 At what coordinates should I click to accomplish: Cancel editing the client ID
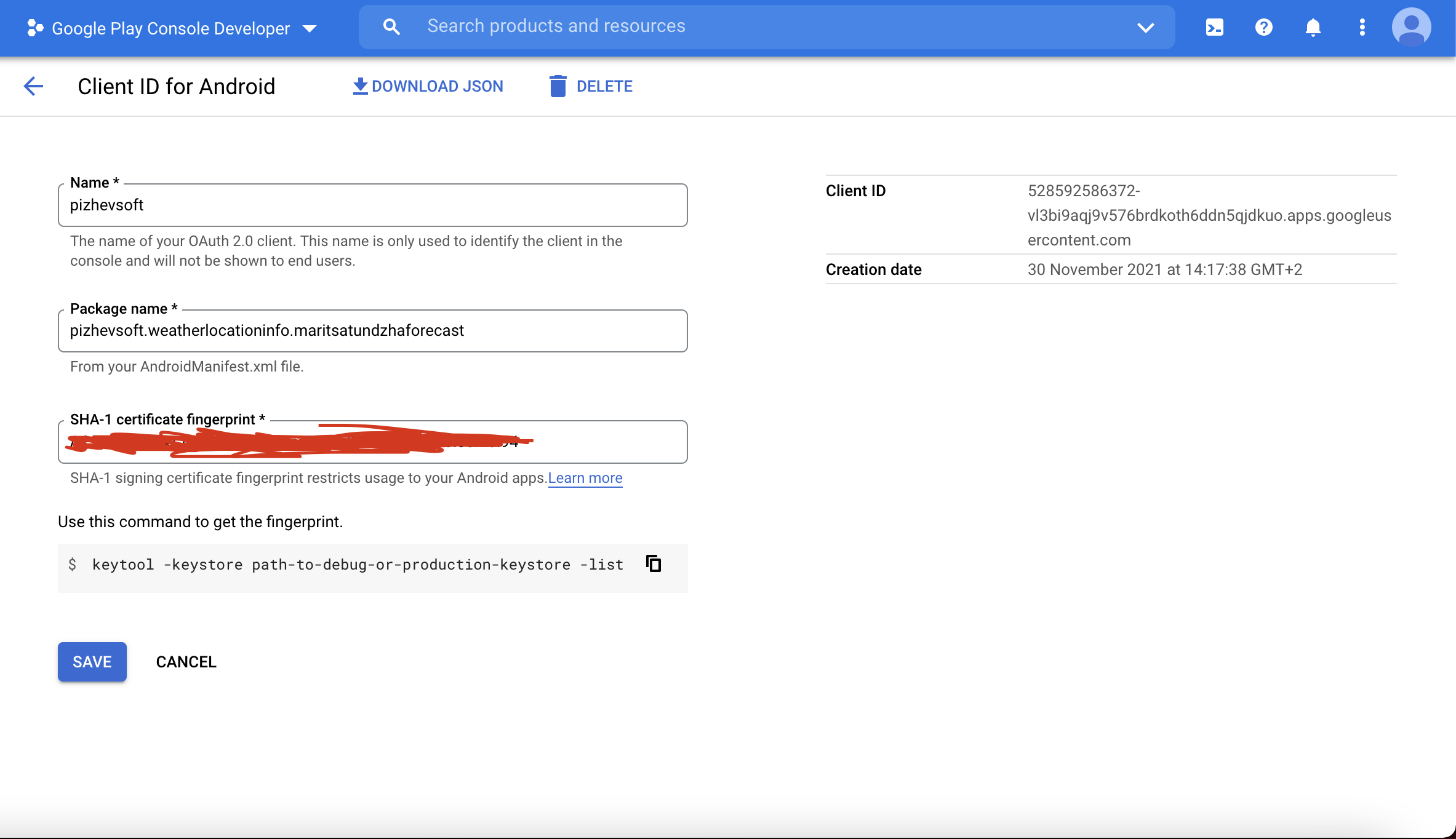point(186,662)
